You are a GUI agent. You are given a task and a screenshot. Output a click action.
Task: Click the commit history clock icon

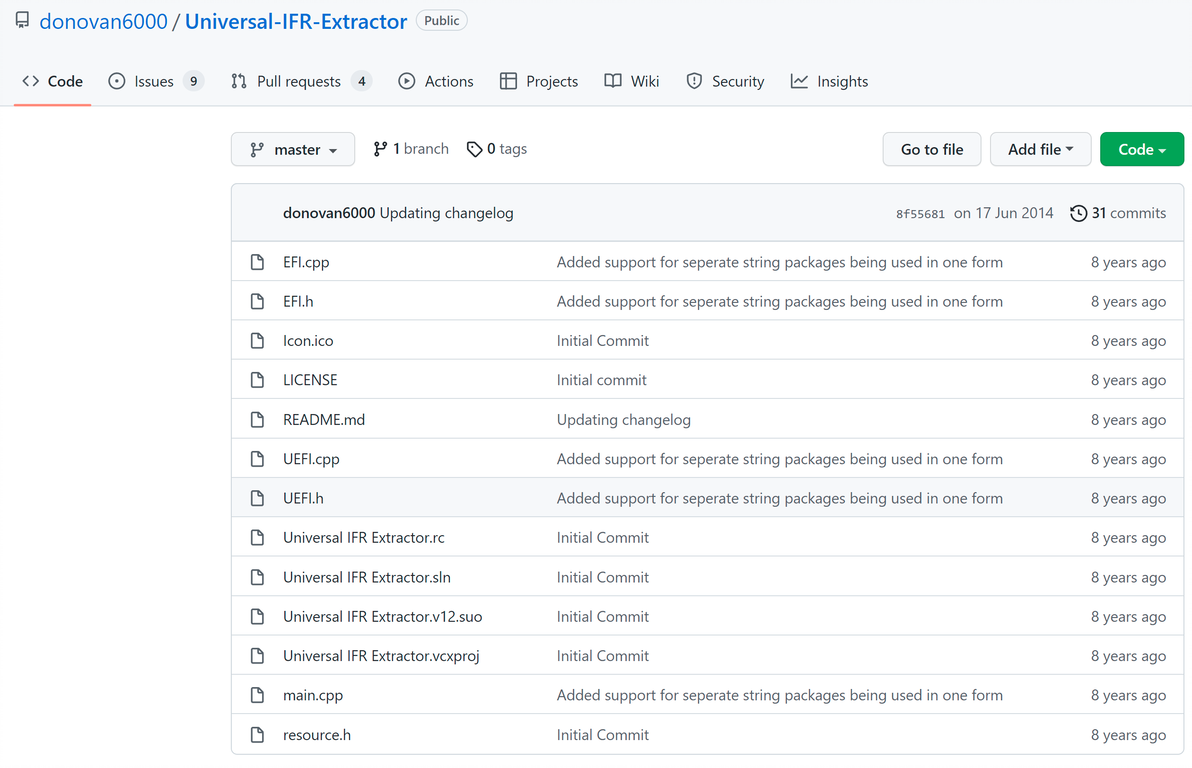1078,213
